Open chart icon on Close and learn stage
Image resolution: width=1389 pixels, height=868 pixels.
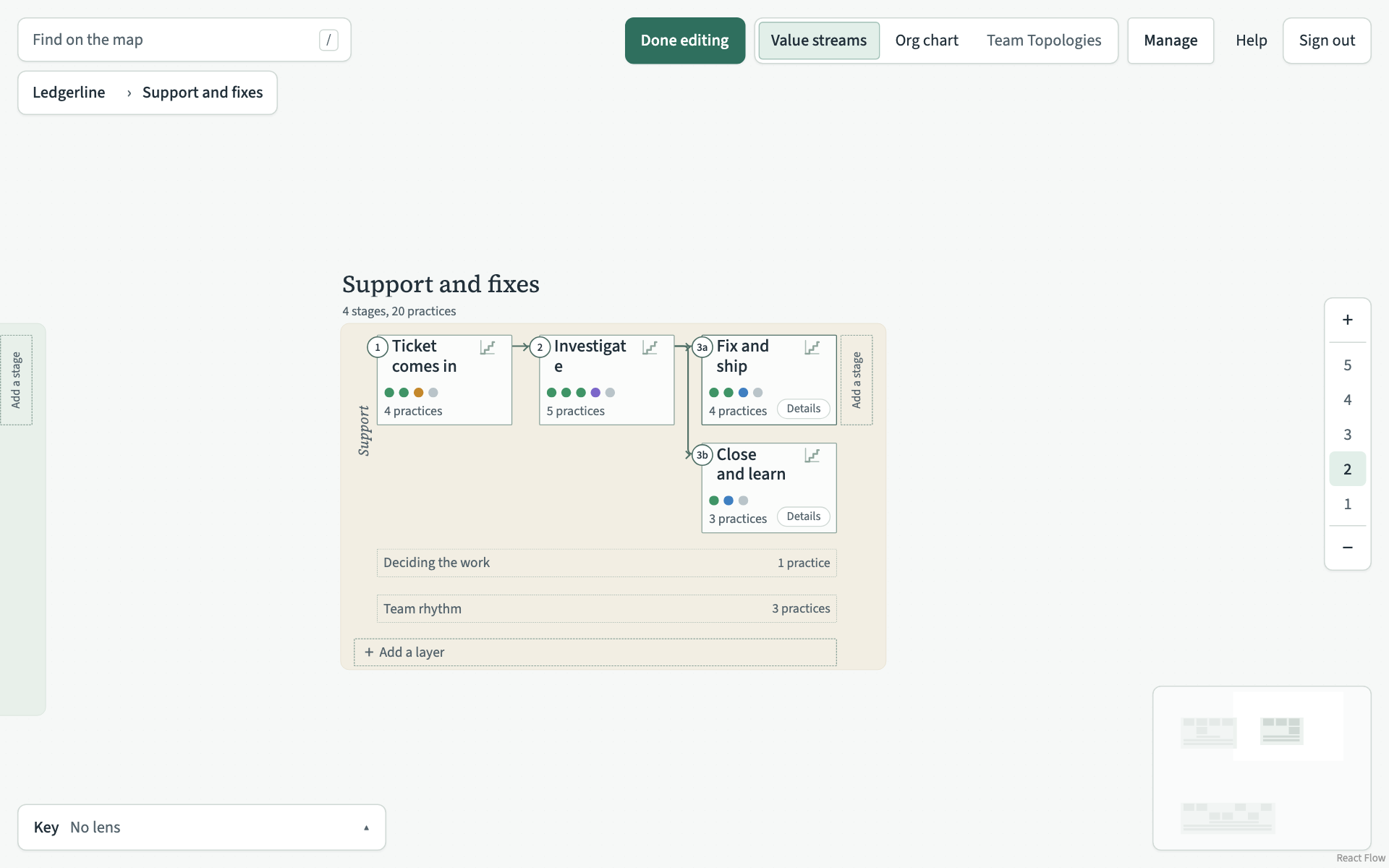click(812, 456)
